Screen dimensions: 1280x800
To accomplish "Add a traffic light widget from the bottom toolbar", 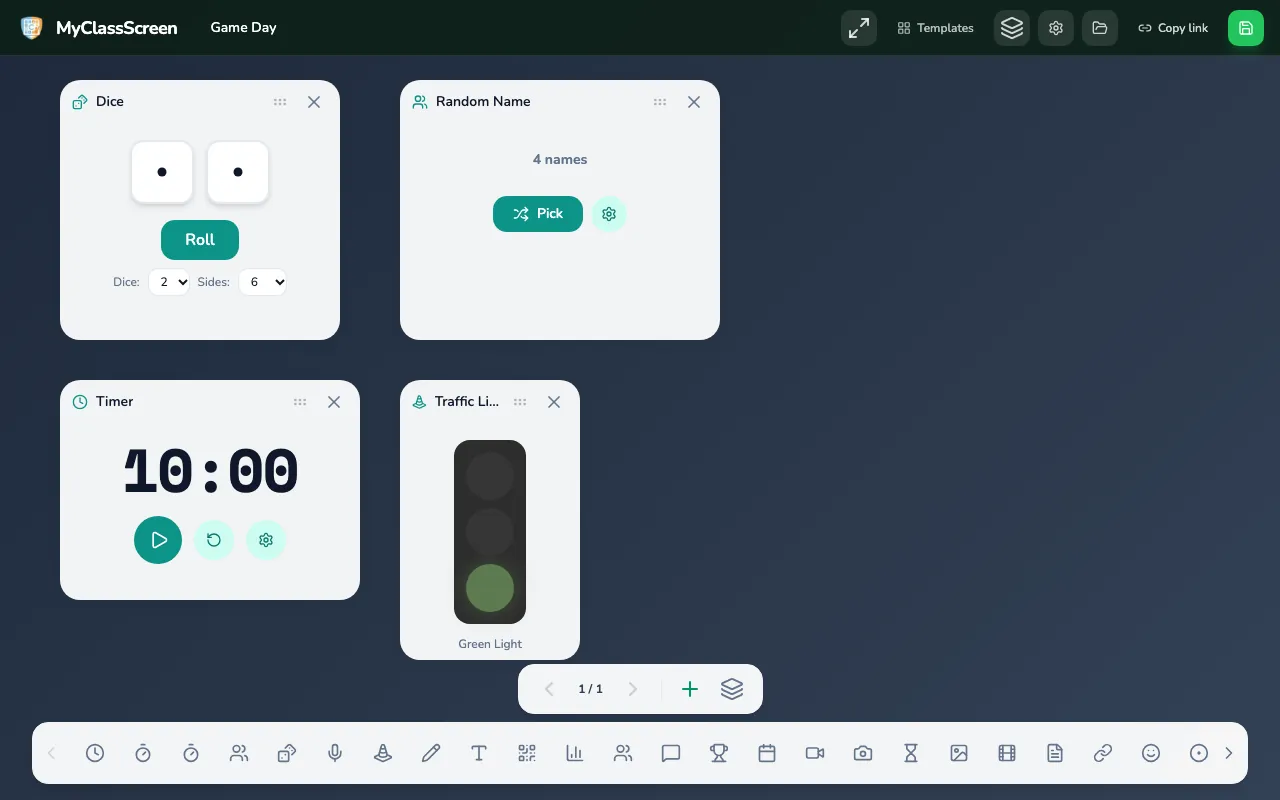I will pos(383,753).
